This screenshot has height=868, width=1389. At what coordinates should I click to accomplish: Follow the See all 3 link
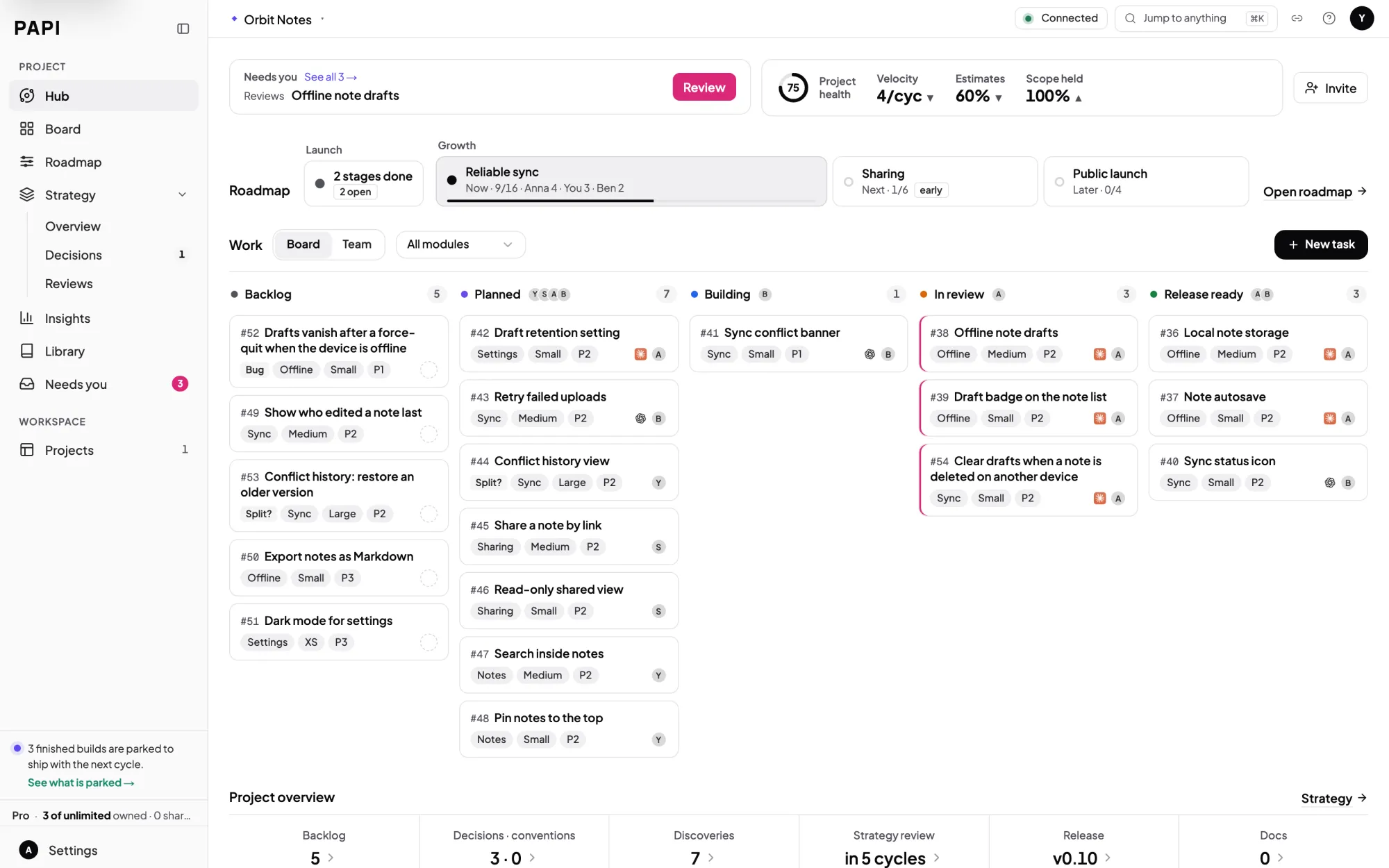(331, 77)
